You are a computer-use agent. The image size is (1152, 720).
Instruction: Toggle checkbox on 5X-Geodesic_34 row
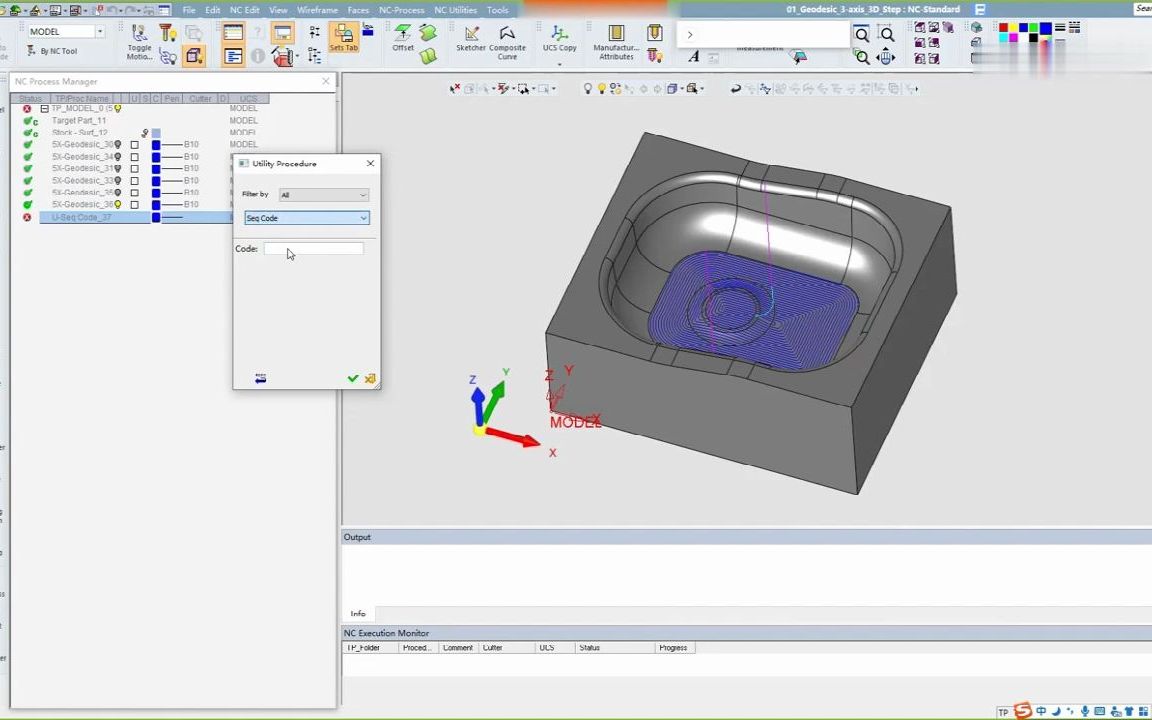[135, 157]
